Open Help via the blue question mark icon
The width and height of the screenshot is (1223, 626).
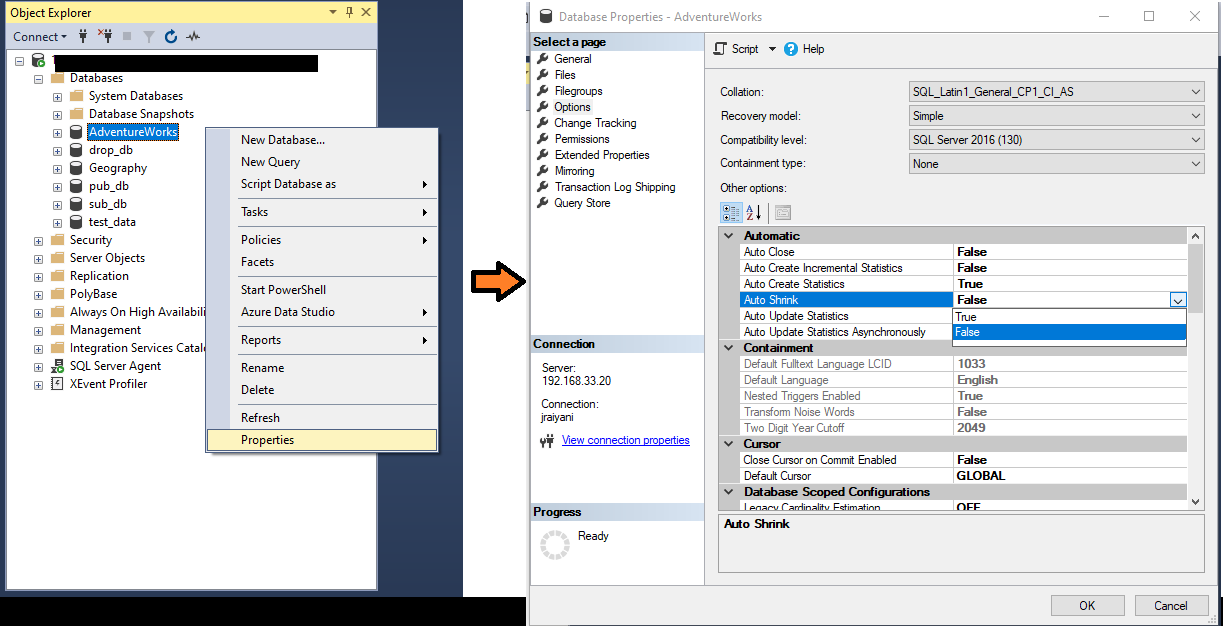791,48
